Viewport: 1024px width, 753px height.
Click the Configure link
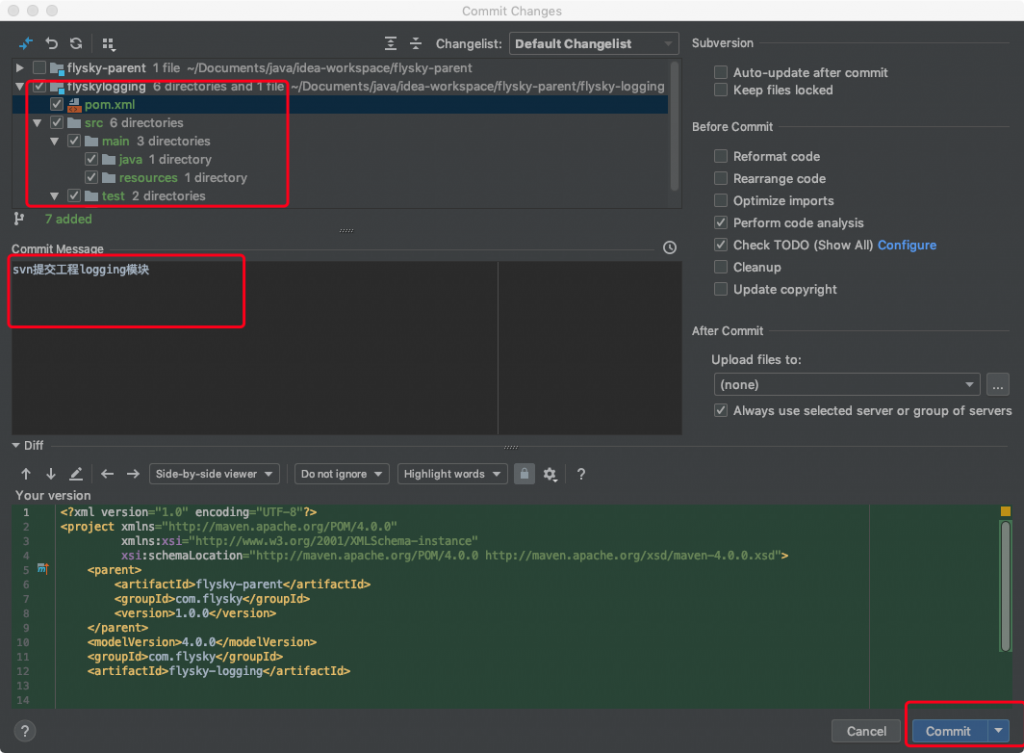(906, 245)
